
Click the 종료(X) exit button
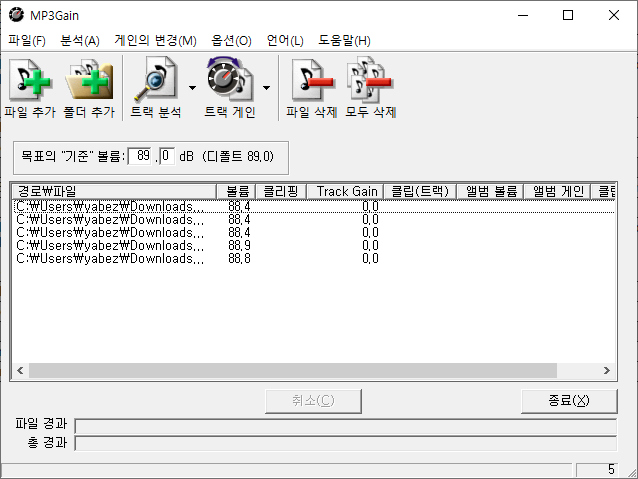click(569, 401)
